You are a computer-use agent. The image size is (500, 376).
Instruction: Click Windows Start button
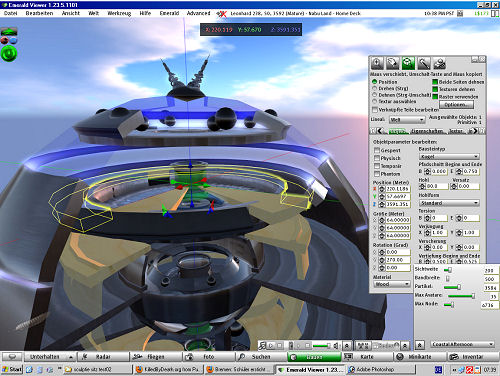[x=12, y=369]
